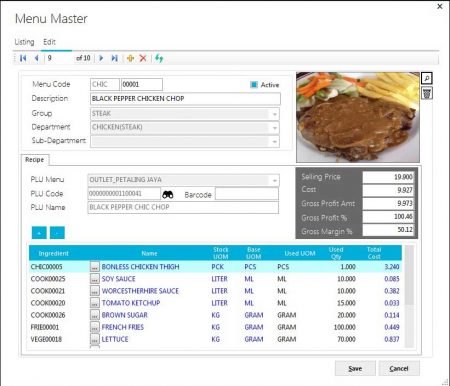
Task: Open lookup for FRENCH FRIES ingredient
Action: tap(95, 327)
